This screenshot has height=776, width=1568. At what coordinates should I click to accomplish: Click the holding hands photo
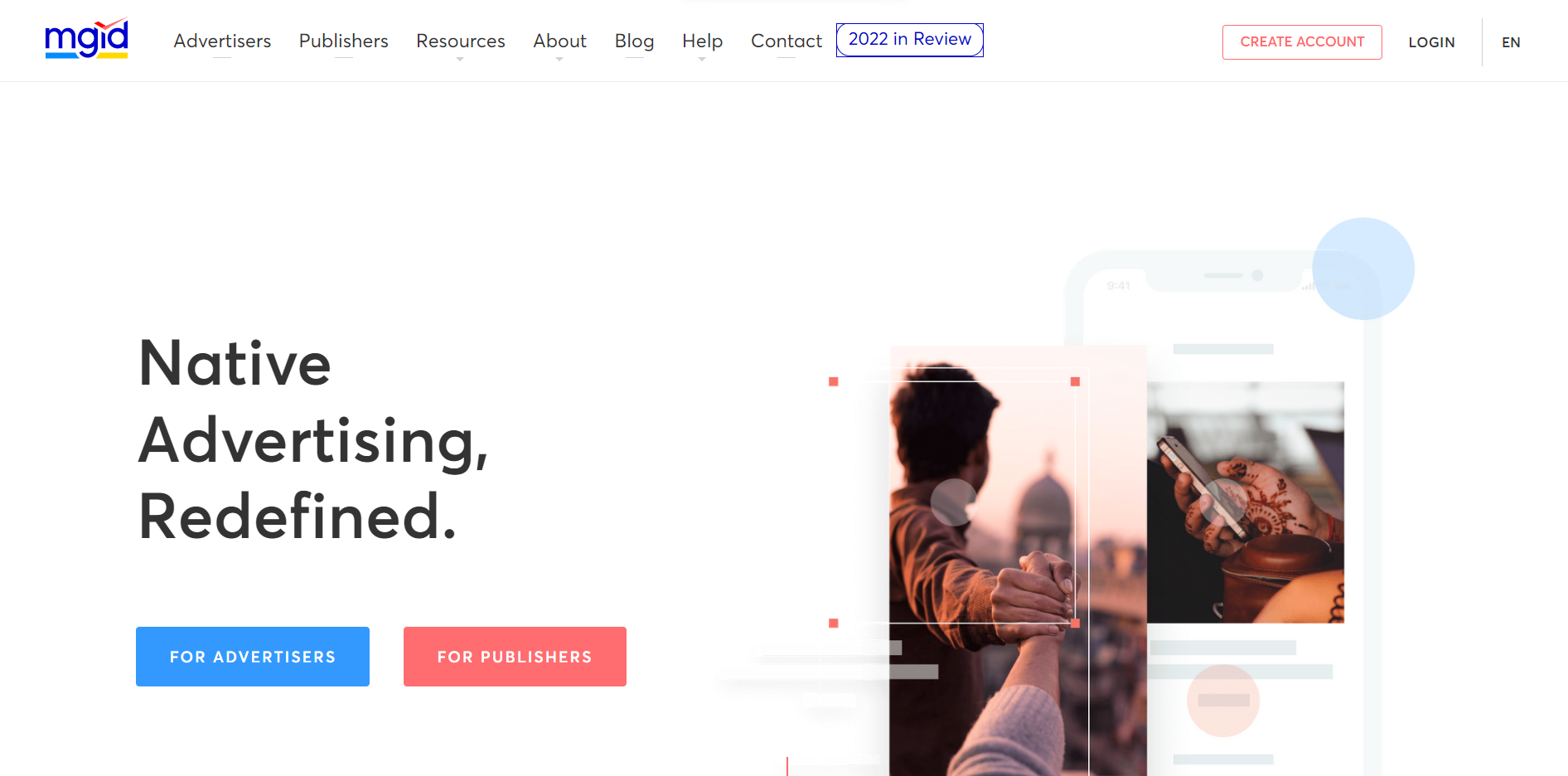[x=1018, y=561]
